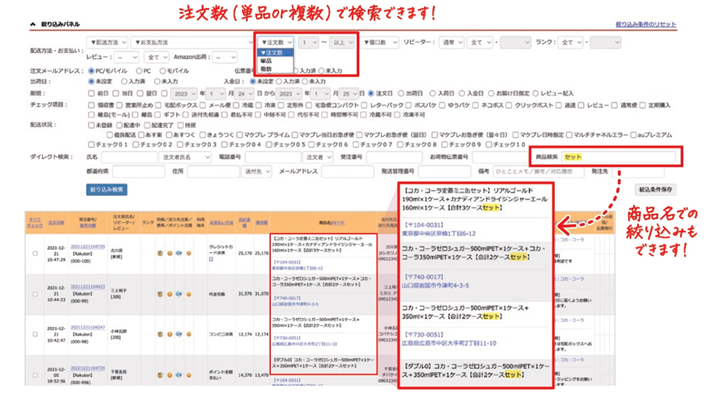Select the レビュー記入 period radio
This screenshot has width=707, height=393.
coord(535,93)
